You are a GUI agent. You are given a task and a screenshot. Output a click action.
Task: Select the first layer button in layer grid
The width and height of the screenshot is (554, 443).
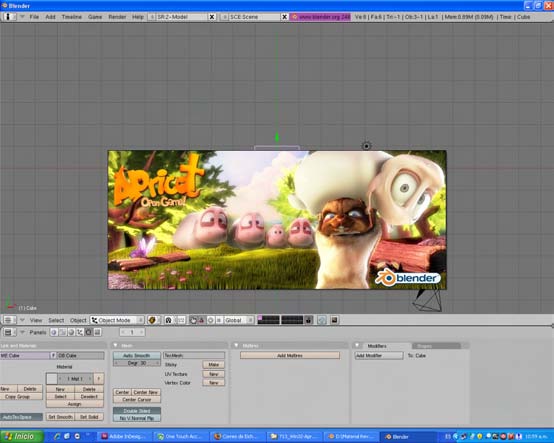(260, 318)
